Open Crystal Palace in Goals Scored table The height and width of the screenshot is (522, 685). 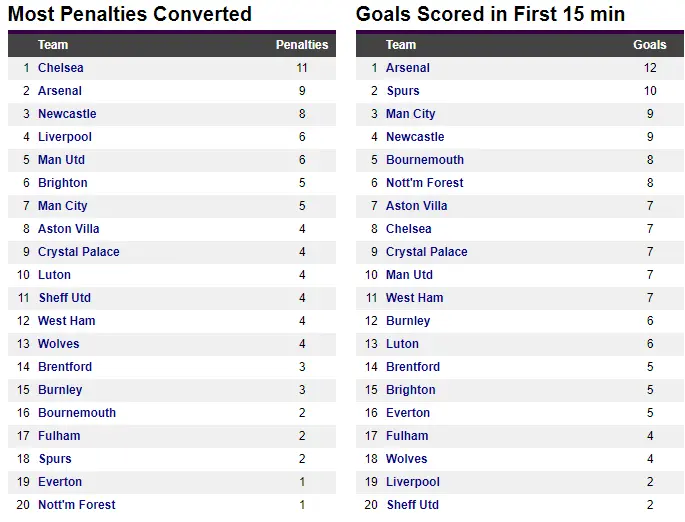427,252
